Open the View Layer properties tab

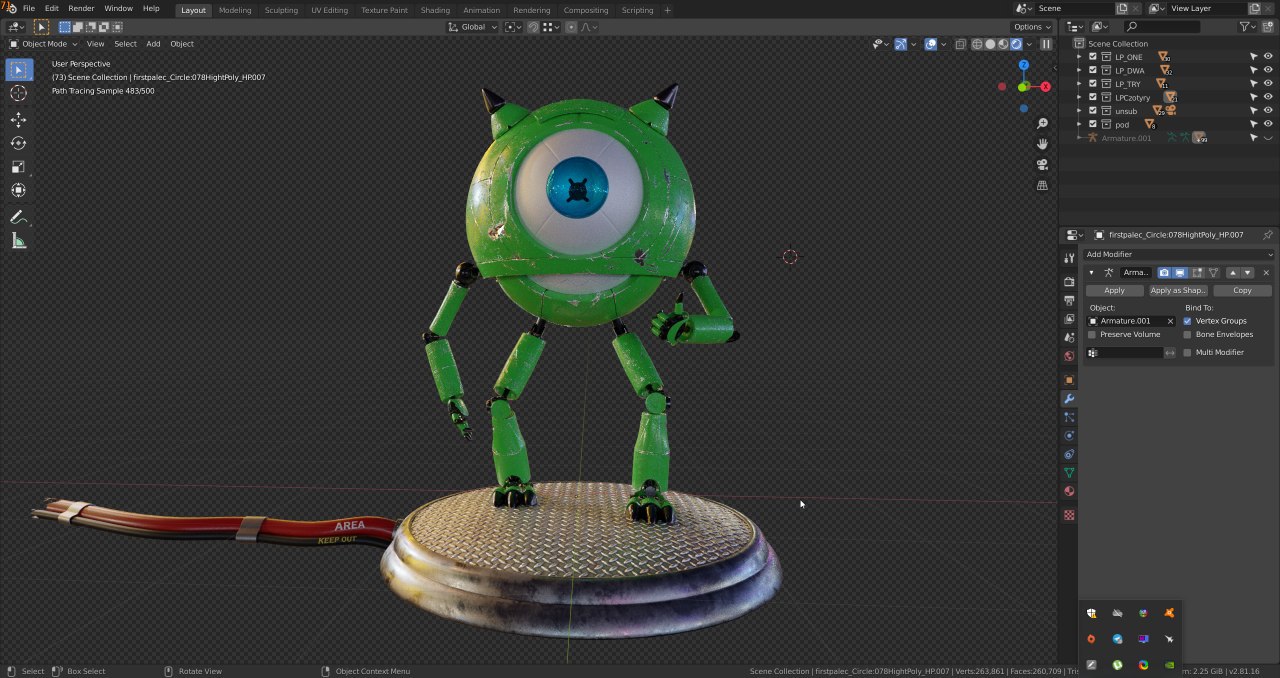point(1069,319)
